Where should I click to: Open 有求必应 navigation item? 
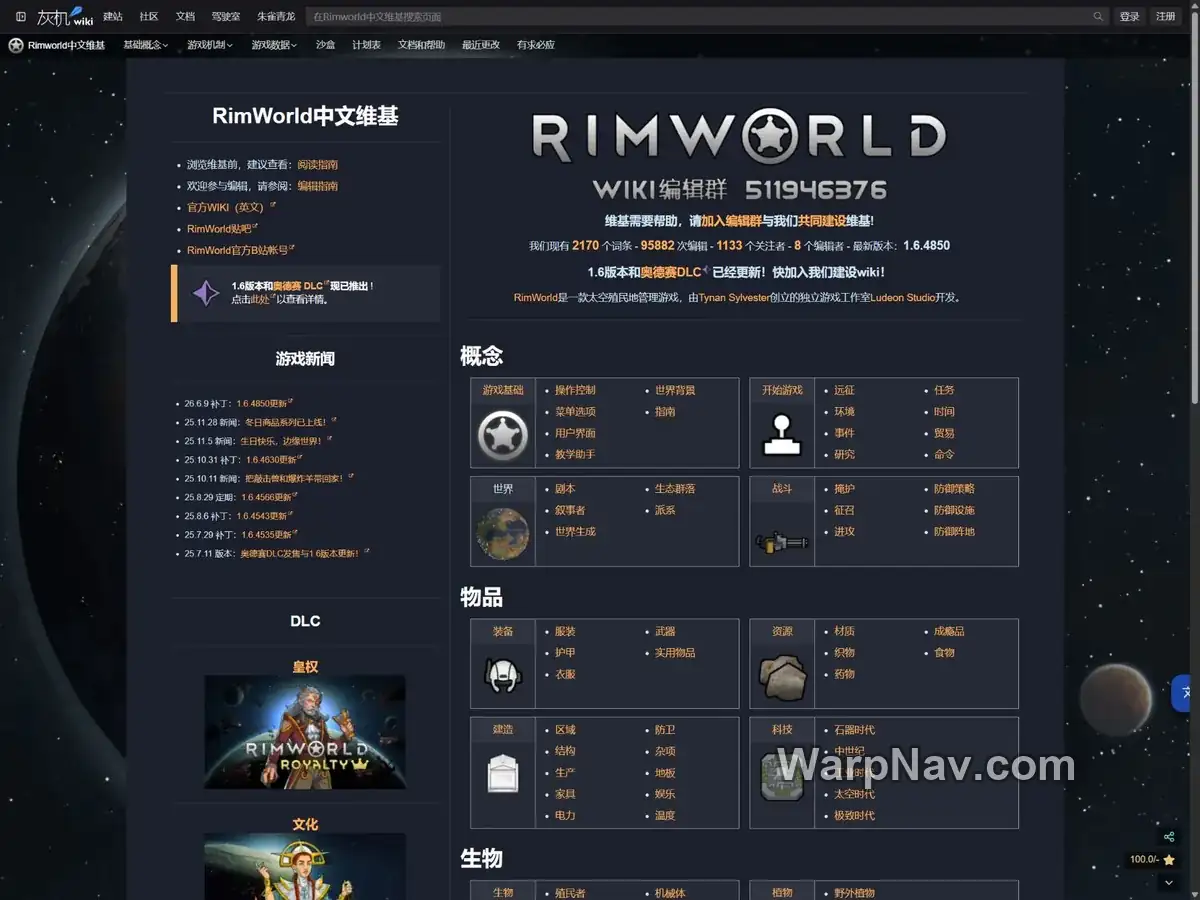click(536, 45)
